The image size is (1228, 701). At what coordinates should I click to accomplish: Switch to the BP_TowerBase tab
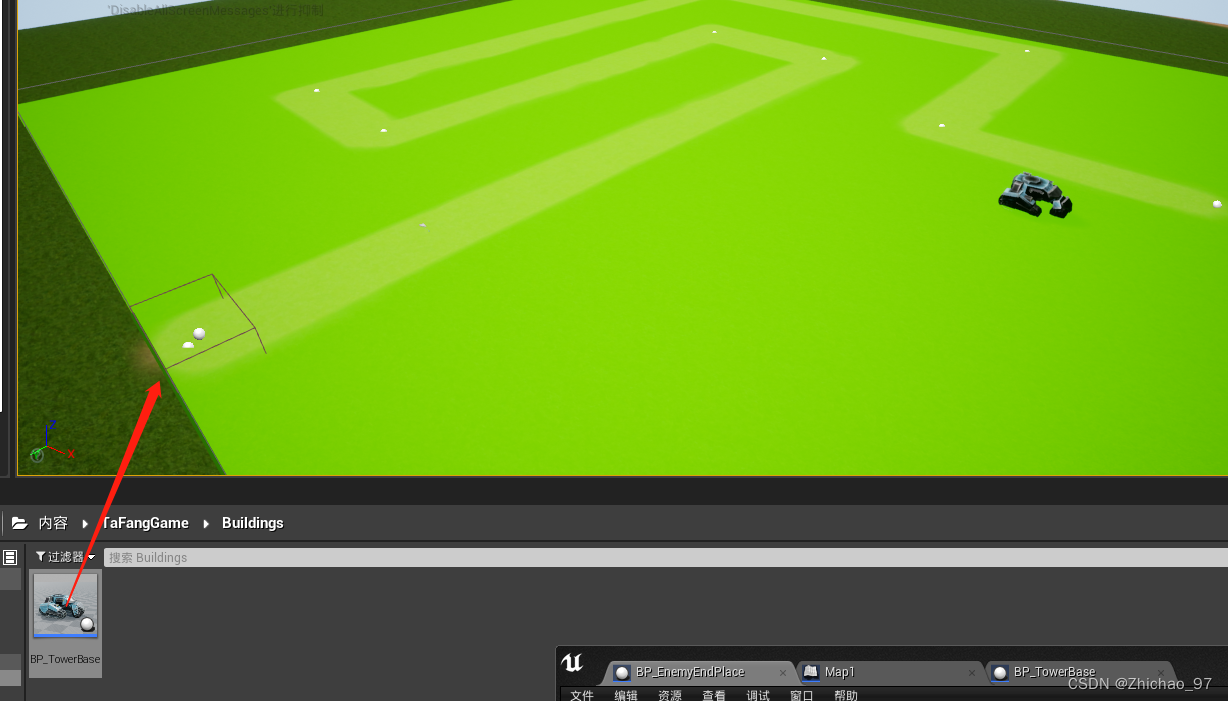tap(1057, 672)
